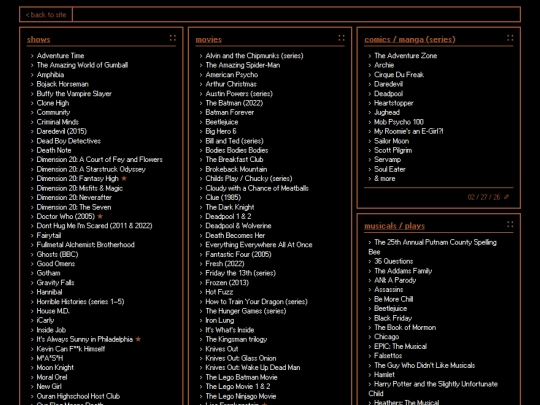Viewport: 540px width, 405px height.
Task: Click the chevron before American Psycho
Action: pos(201,75)
